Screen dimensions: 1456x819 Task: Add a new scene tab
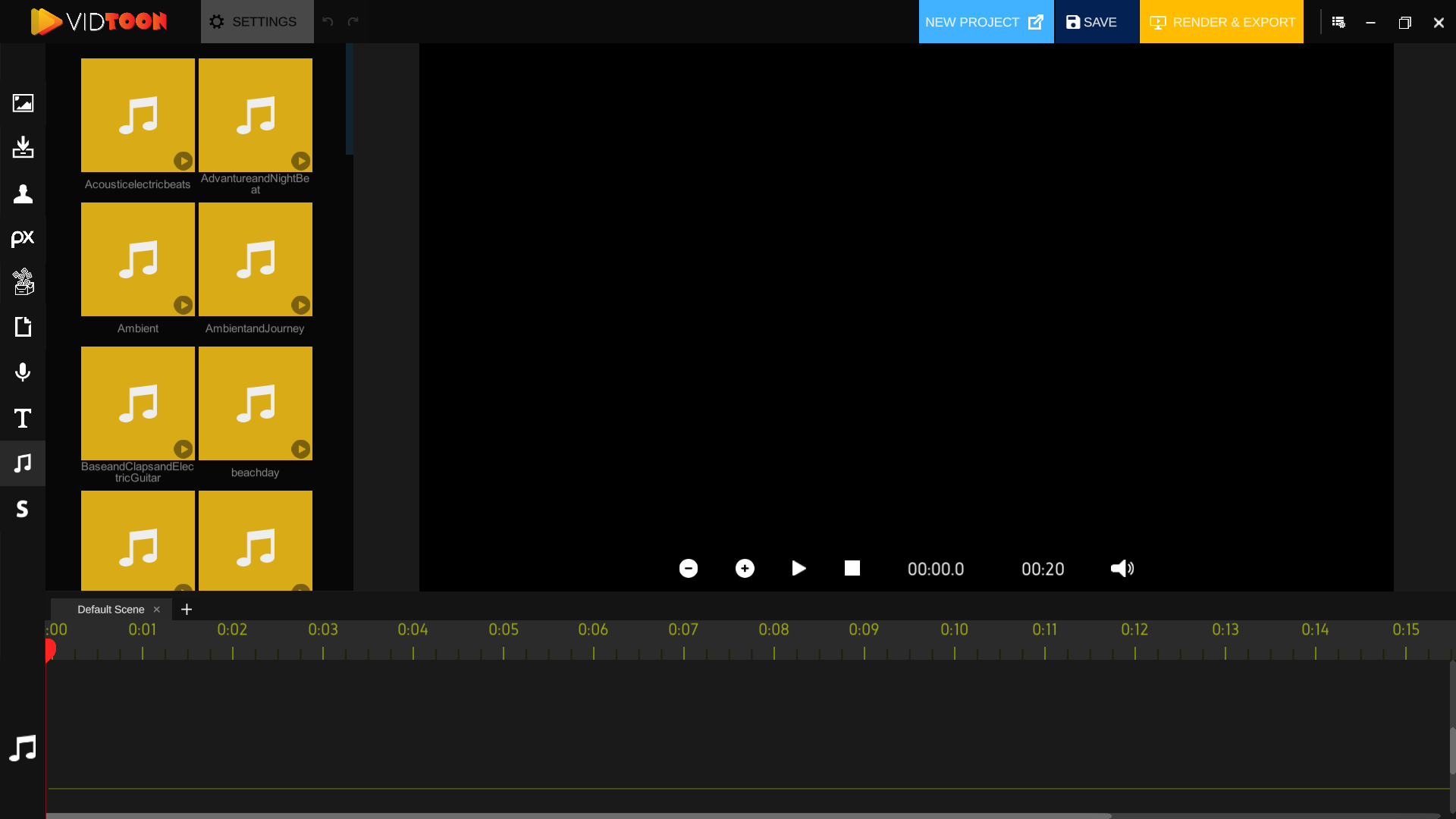point(187,610)
